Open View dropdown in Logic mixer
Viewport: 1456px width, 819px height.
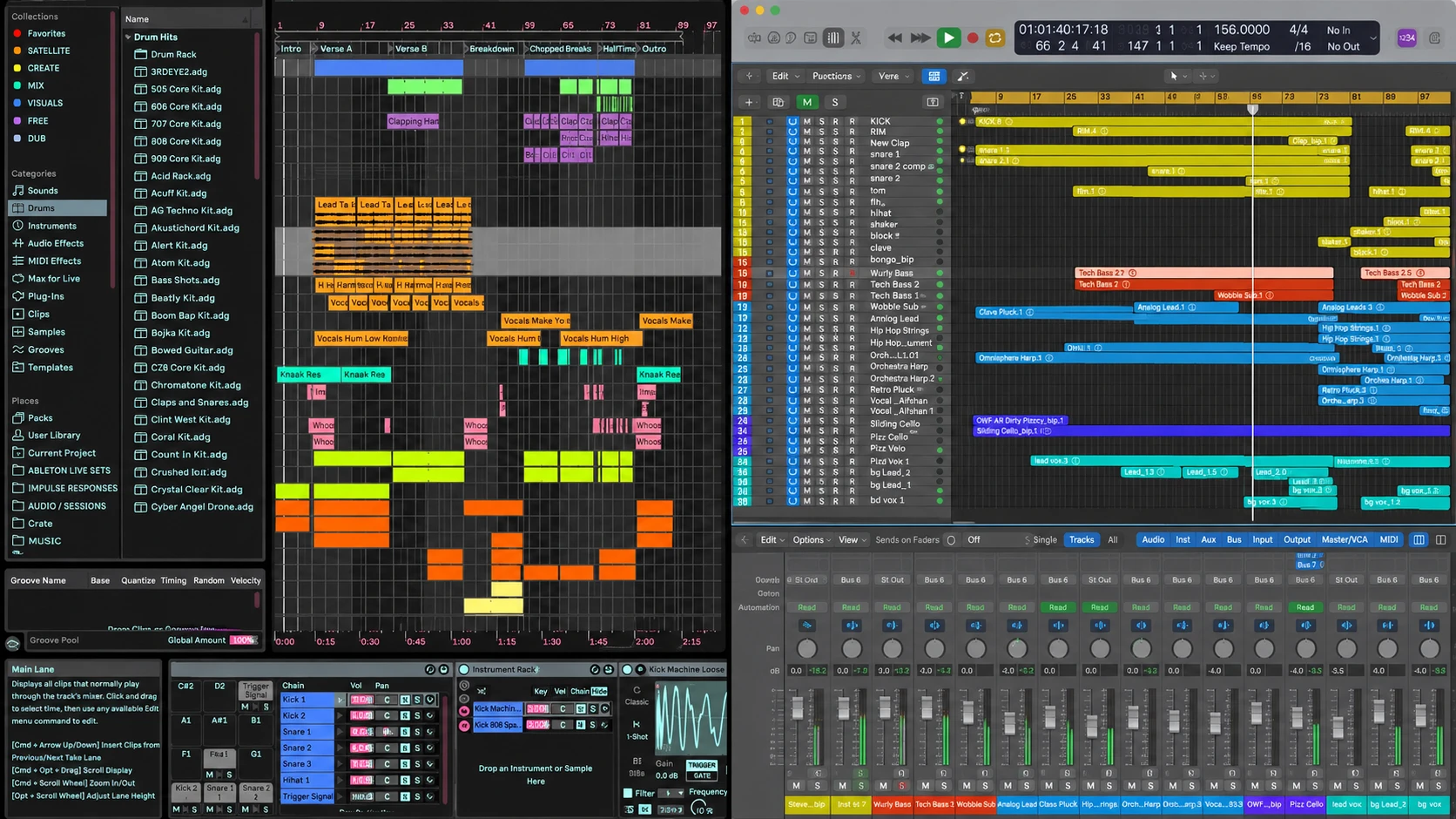853,539
